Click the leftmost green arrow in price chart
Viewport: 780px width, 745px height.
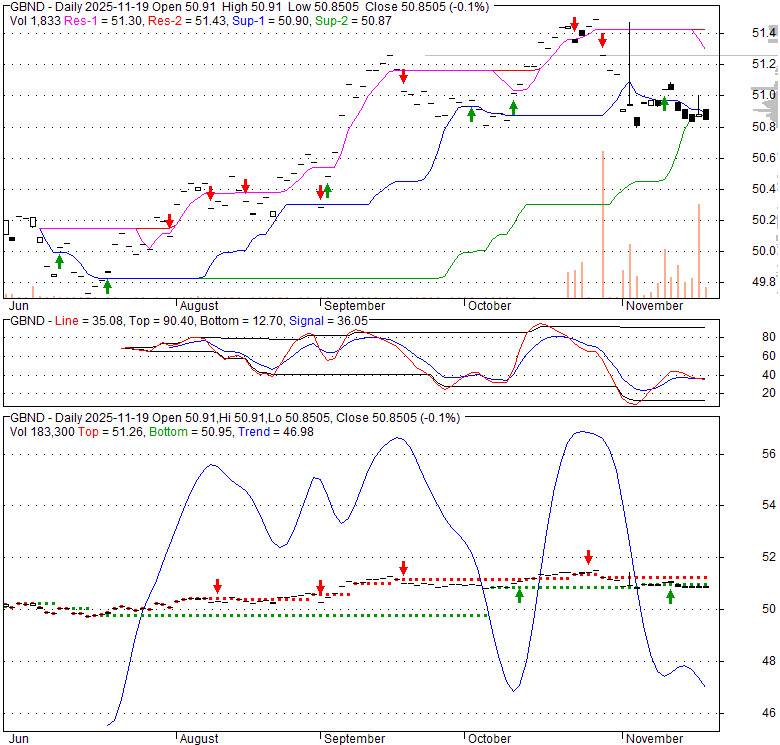point(59,261)
